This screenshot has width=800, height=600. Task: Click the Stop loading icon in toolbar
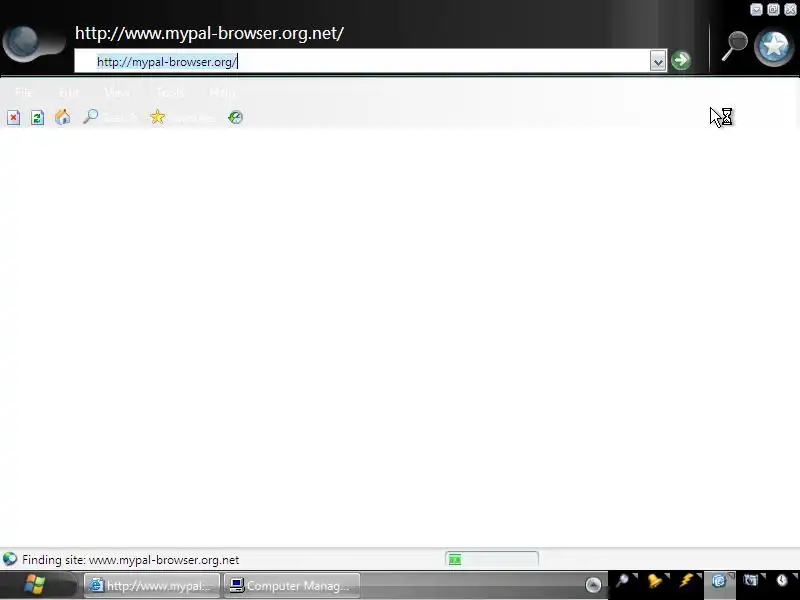(14, 118)
